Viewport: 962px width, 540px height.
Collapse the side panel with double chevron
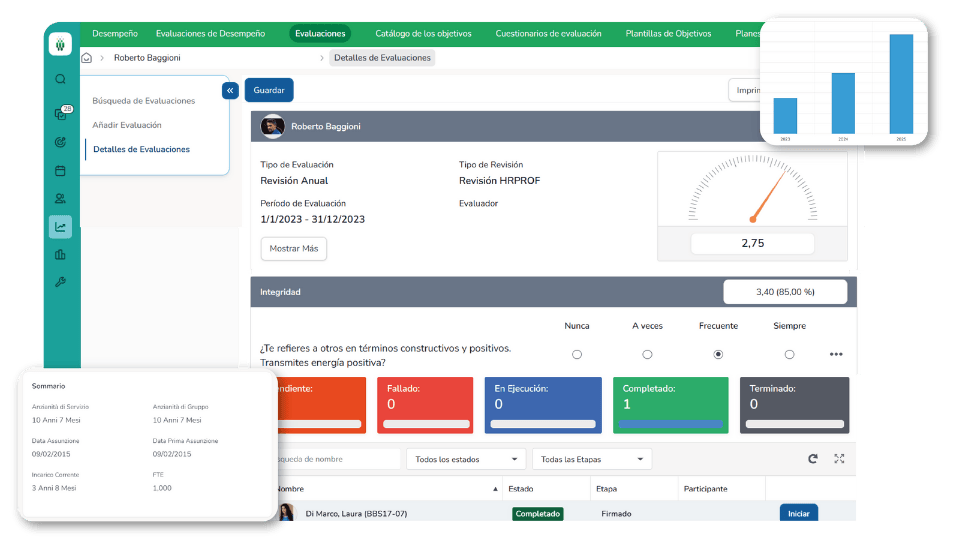(x=230, y=90)
